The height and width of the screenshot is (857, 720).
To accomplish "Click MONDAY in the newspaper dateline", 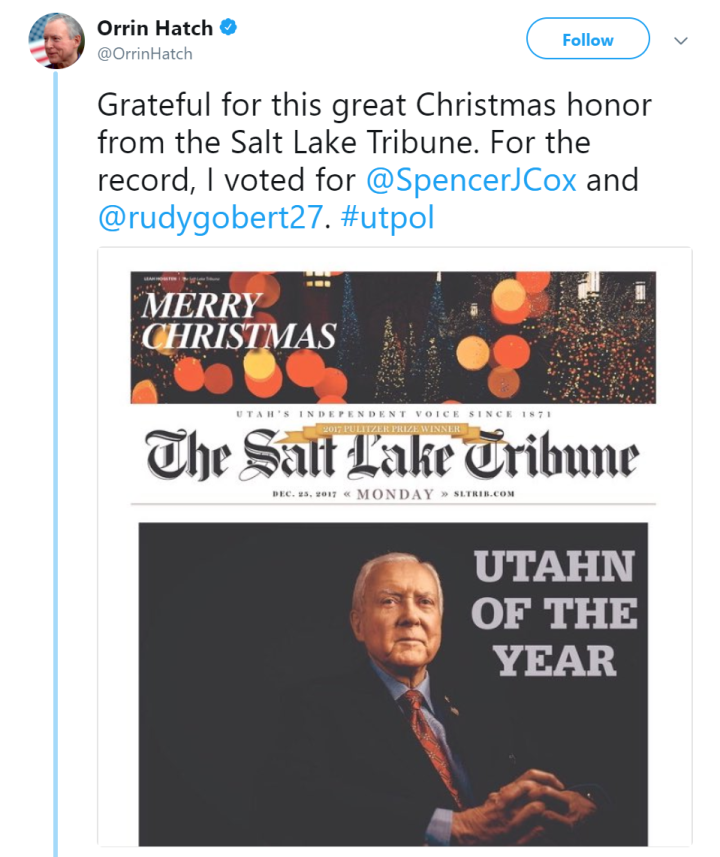I will pos(395,493).
